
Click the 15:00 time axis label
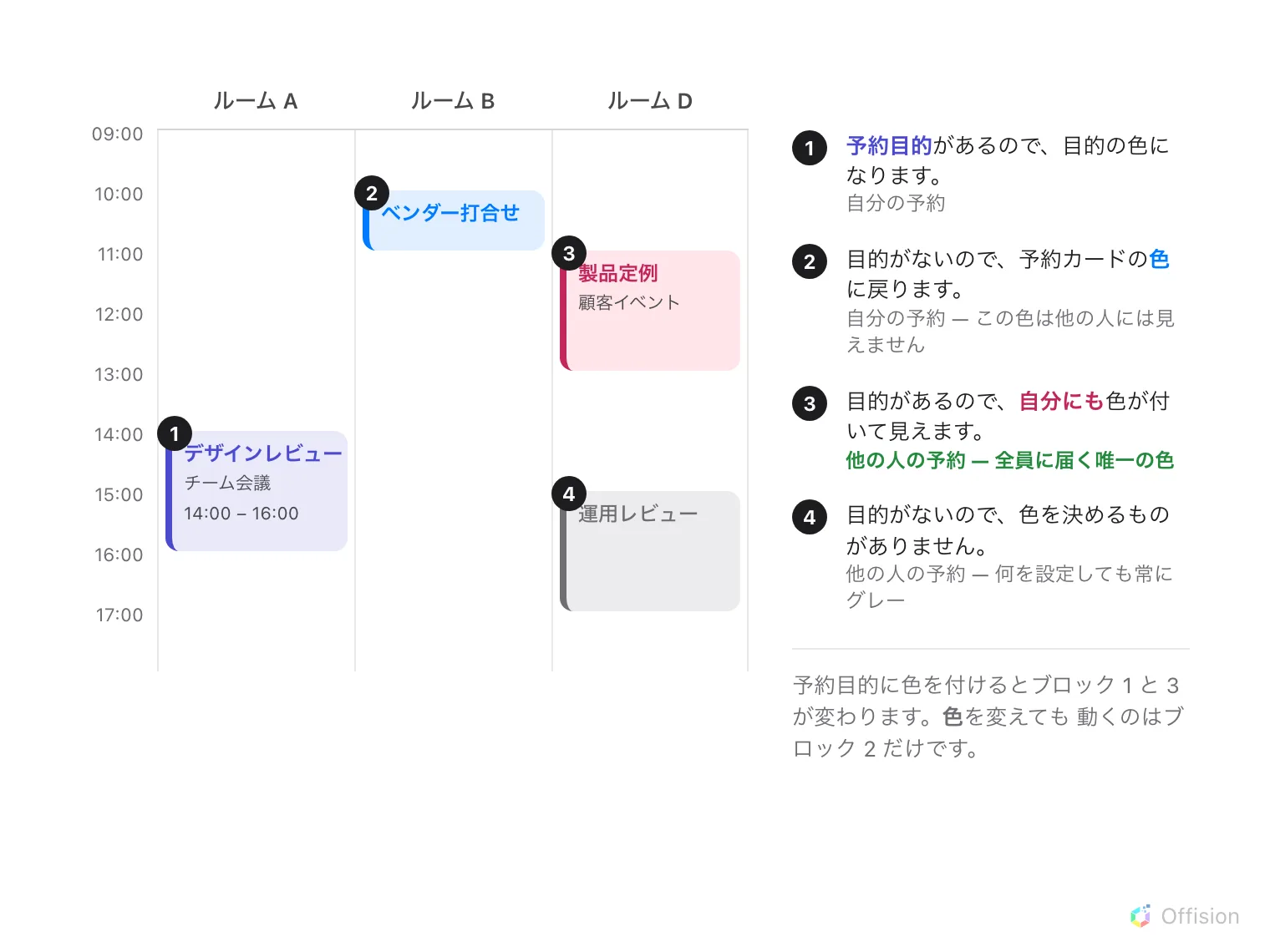(x=119, y=494)
